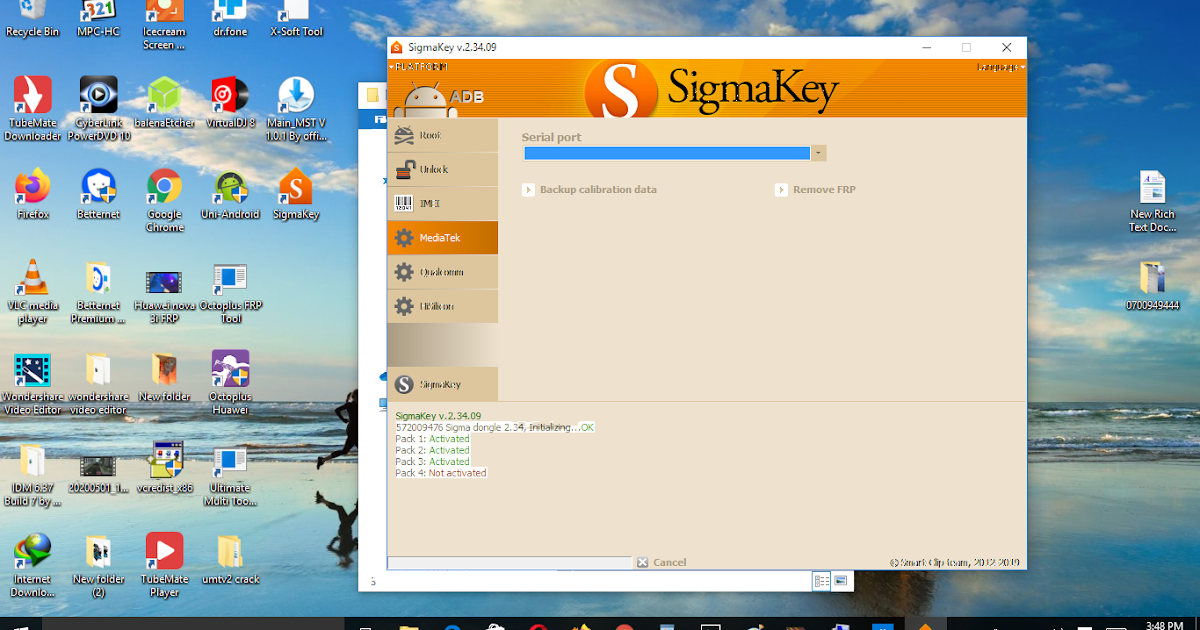Switch to the Qualcomm tab
Screen dimensions: 1200x630
tap(442, 272)
